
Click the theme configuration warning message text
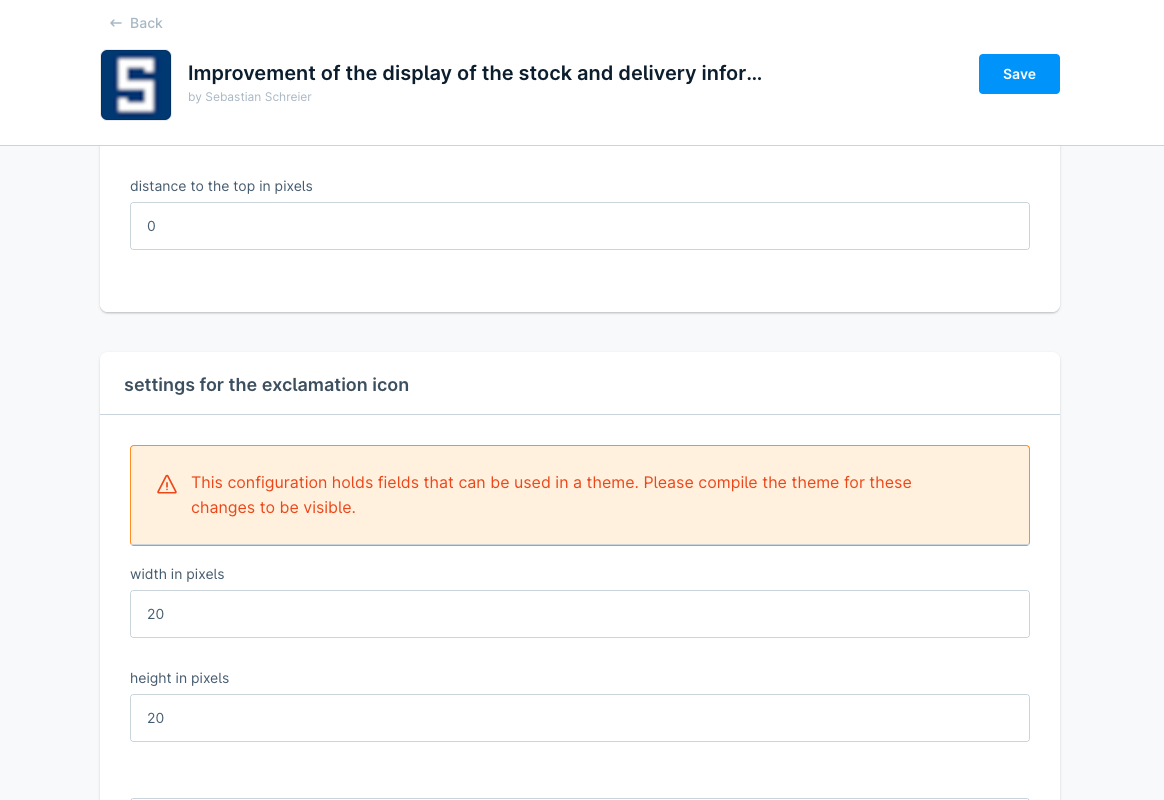tap(551, 483)
